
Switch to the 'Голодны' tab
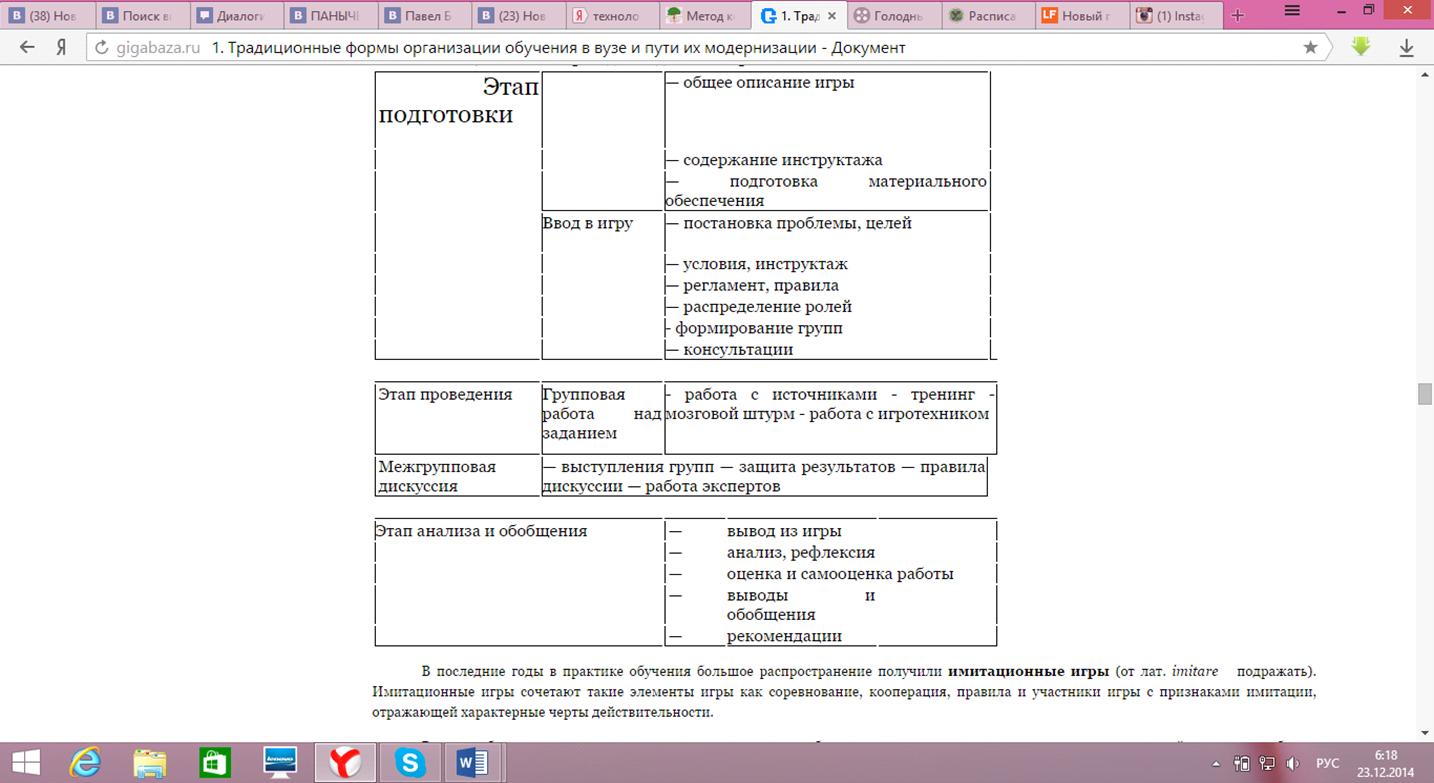point(893,16)
